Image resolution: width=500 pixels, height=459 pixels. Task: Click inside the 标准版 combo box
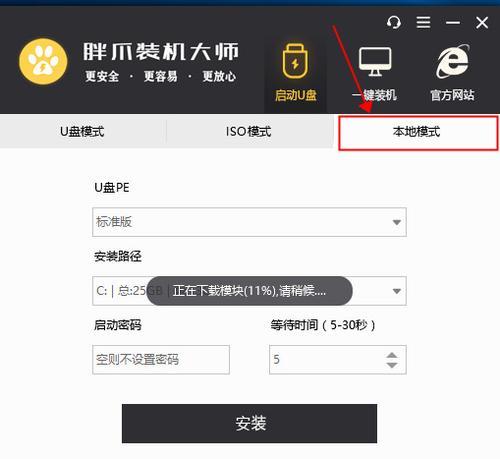click(x=249, y=222)
